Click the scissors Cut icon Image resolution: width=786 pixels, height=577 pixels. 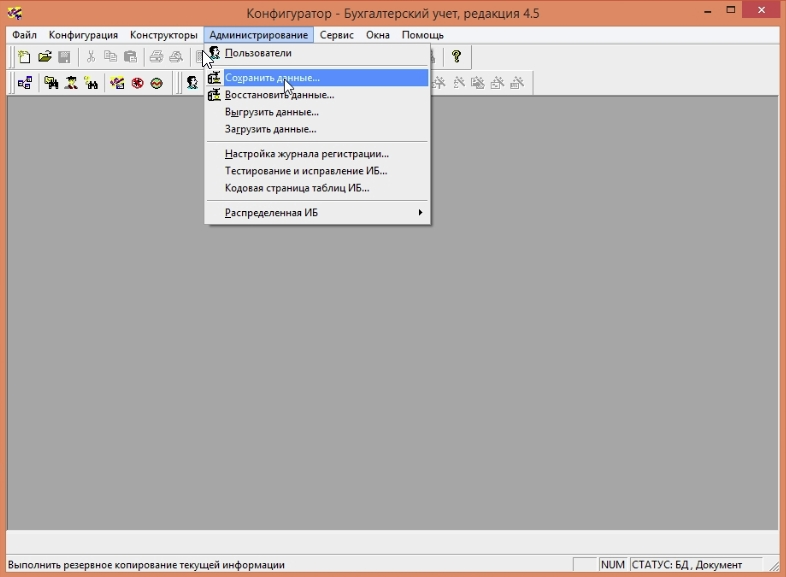coord(91,57)
